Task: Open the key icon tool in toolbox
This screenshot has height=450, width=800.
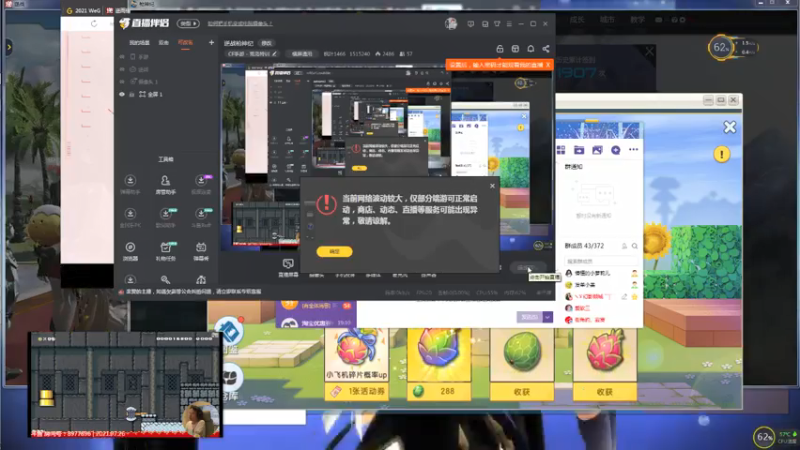Action: pos(165,280)
